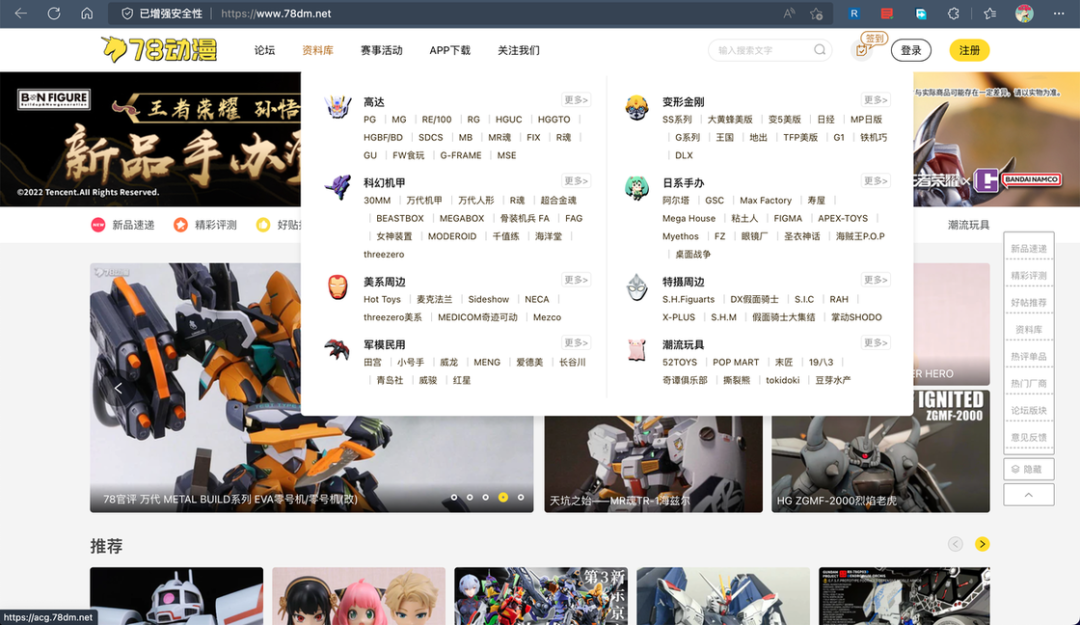Click the Miku icon beside 日系手办
The height and width of the screenshot is (625, 1080).
pos(636,187)
